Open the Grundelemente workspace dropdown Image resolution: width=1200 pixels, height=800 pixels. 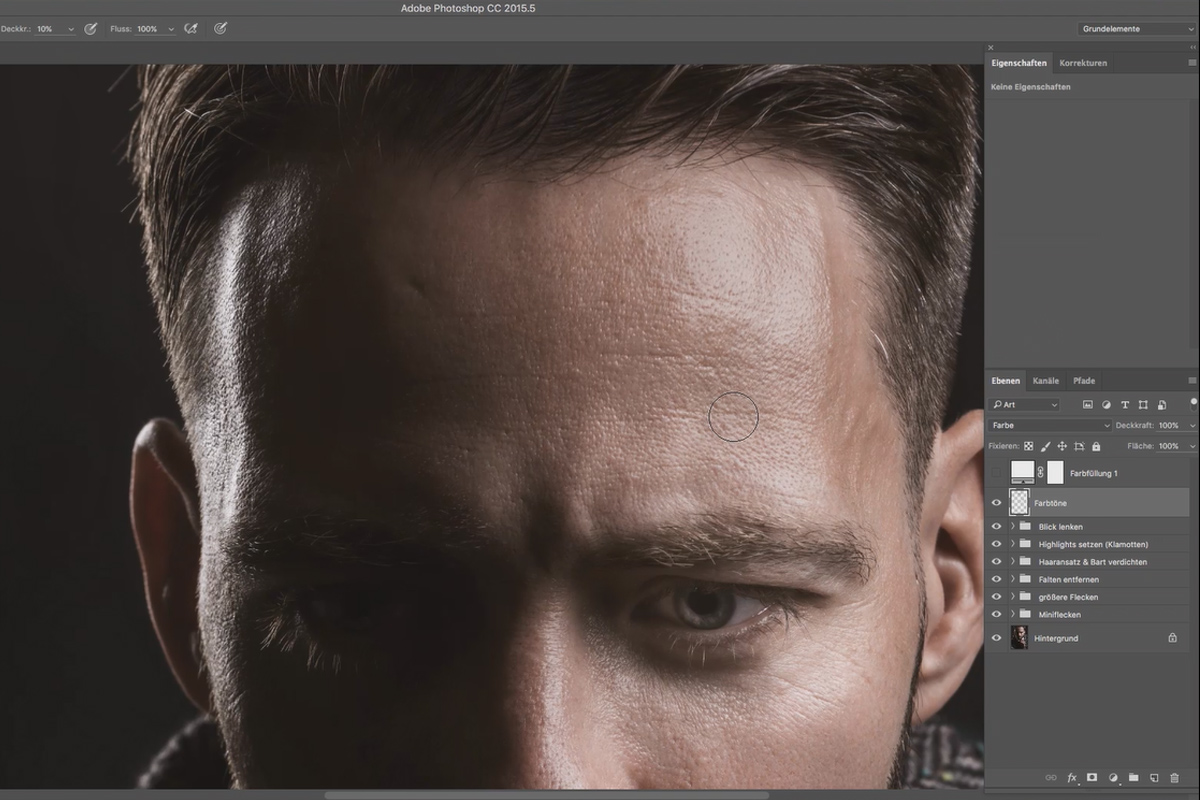(x=1136, y=29)
